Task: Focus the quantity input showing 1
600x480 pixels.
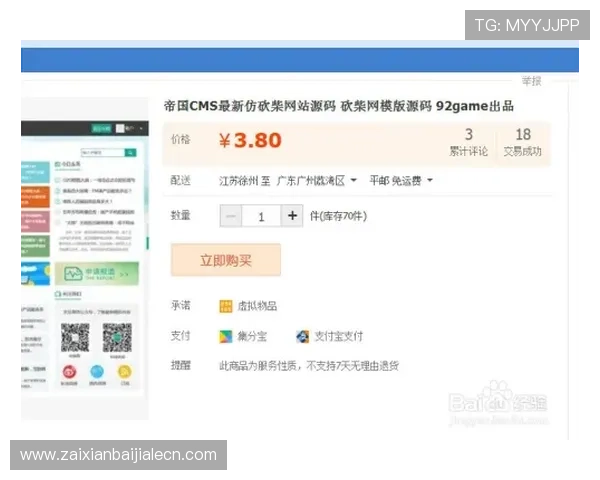Action: [261, 217]
